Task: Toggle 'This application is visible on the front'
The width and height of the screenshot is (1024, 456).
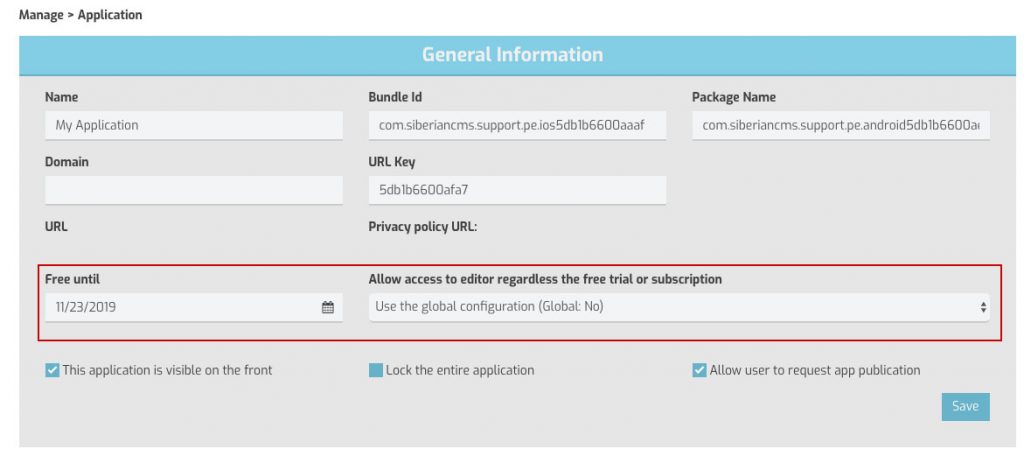Action: pyautogui.click(x=53, y=370)
